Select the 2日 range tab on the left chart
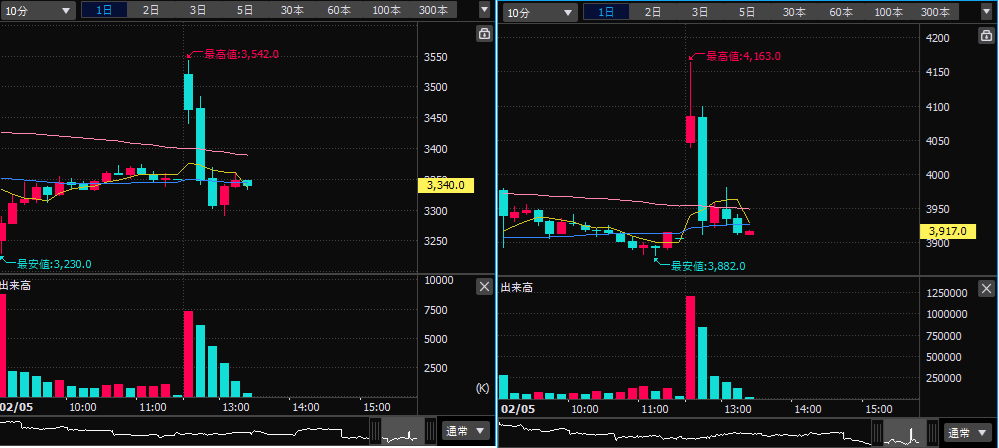The height and width of the screenshot is (448, 999). pyautogui.click(x=151, y=11)
